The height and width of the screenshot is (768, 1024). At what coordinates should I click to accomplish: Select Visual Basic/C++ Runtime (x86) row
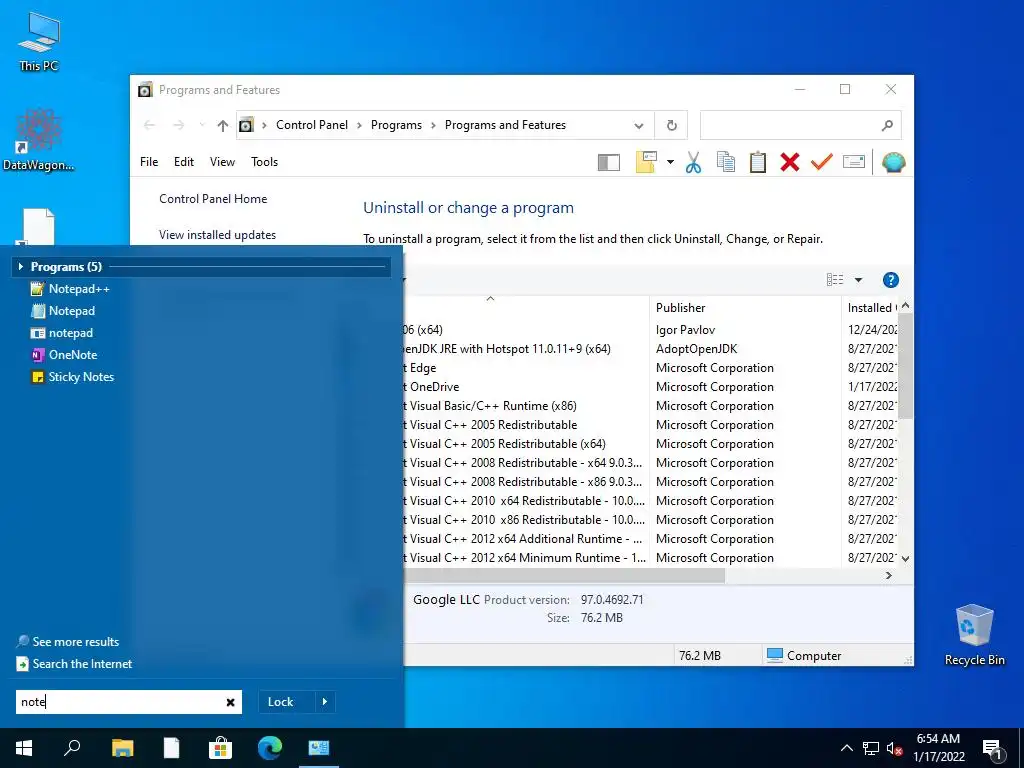650,406
